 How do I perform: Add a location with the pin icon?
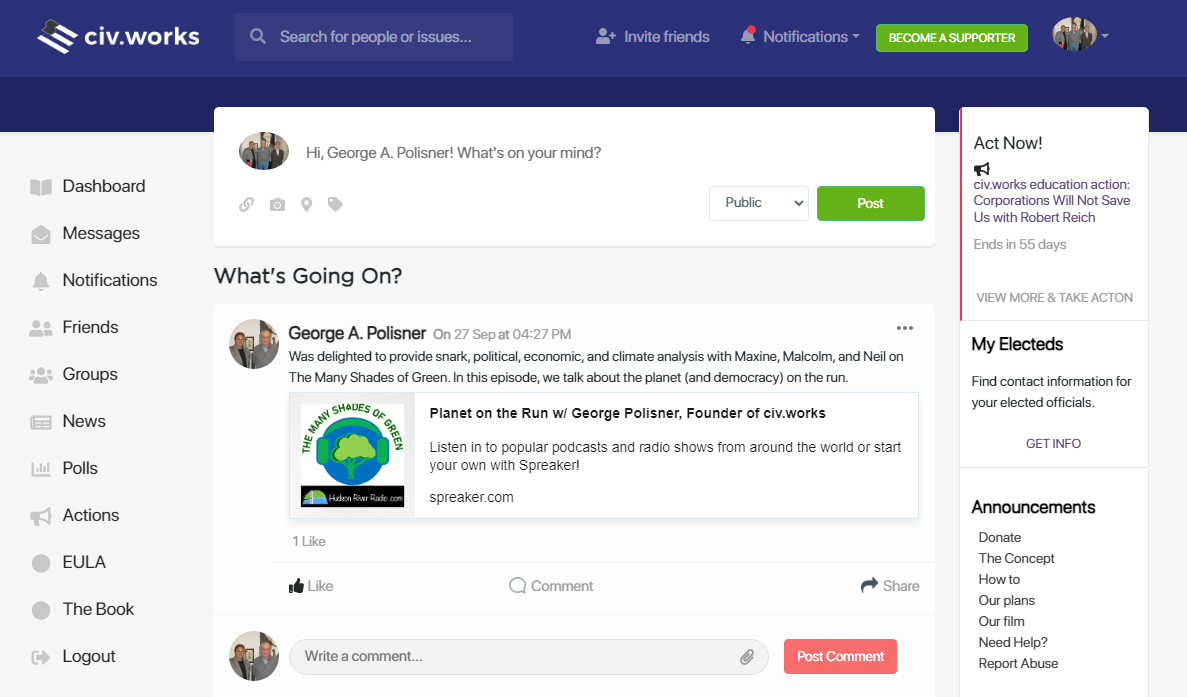pos(306,205)
